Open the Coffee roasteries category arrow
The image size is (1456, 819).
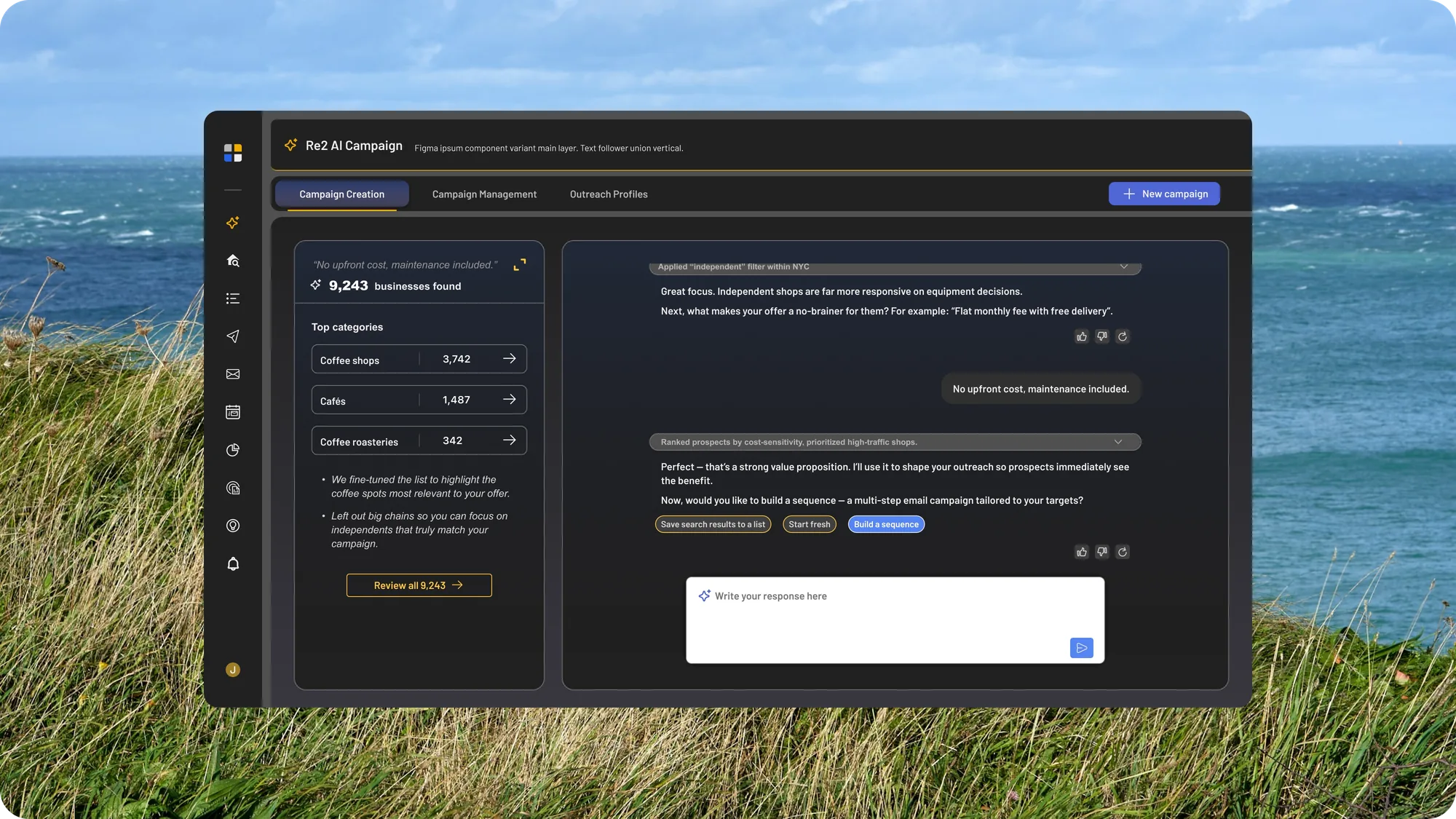pos(510,440)
